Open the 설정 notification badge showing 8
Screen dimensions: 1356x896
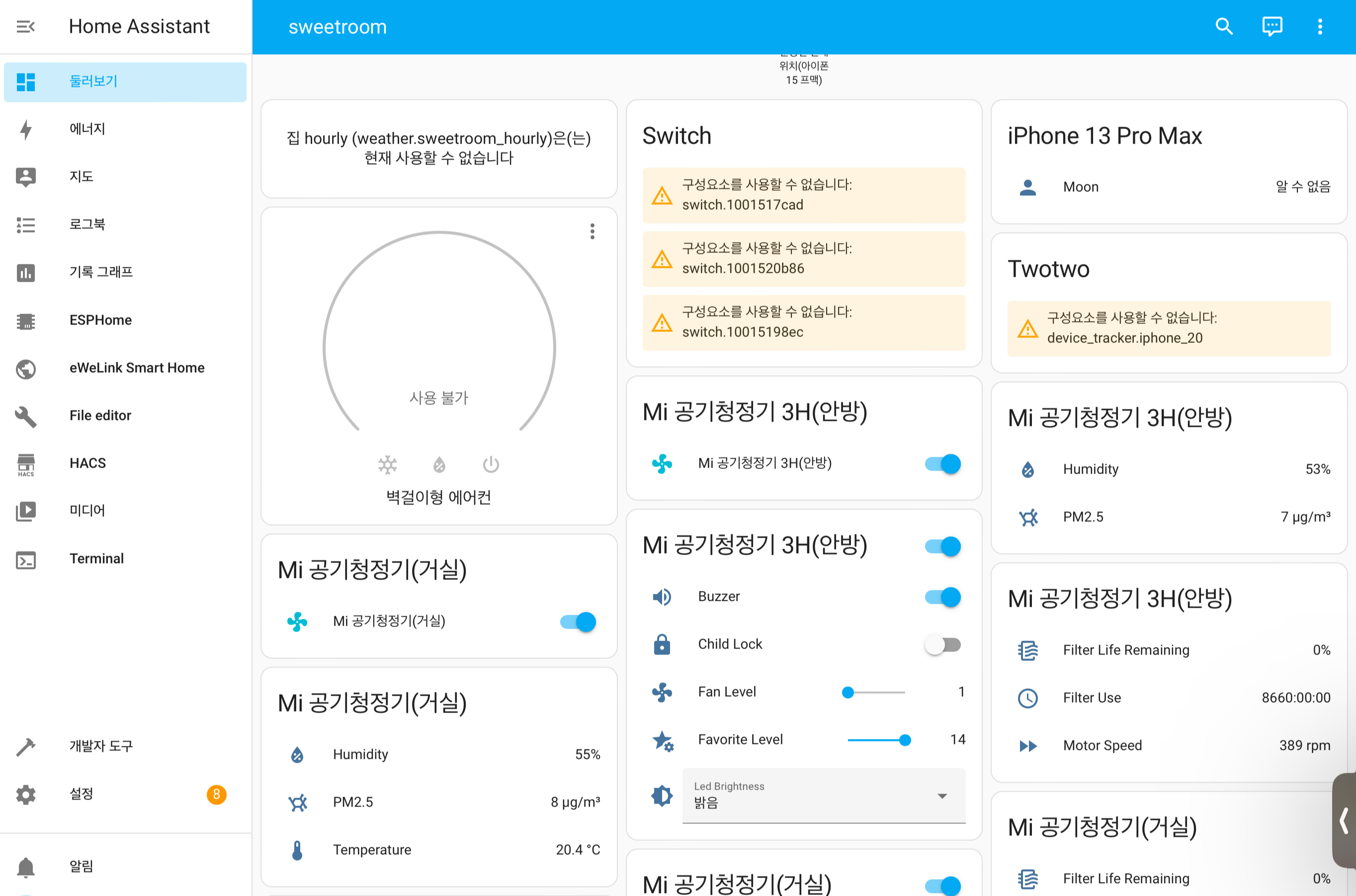(217, 794)
